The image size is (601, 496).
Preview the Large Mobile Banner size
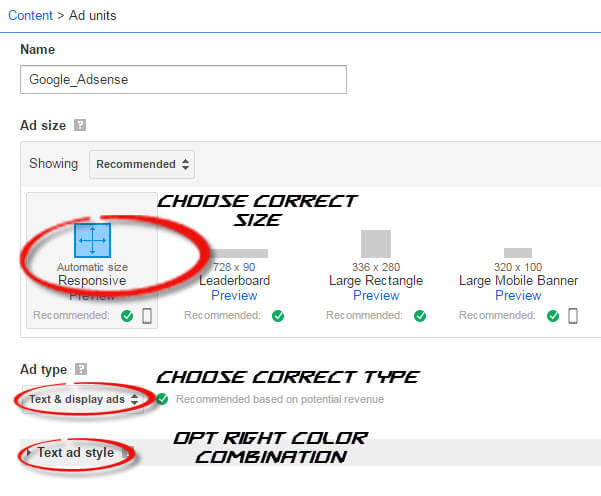tap(518, 296)
